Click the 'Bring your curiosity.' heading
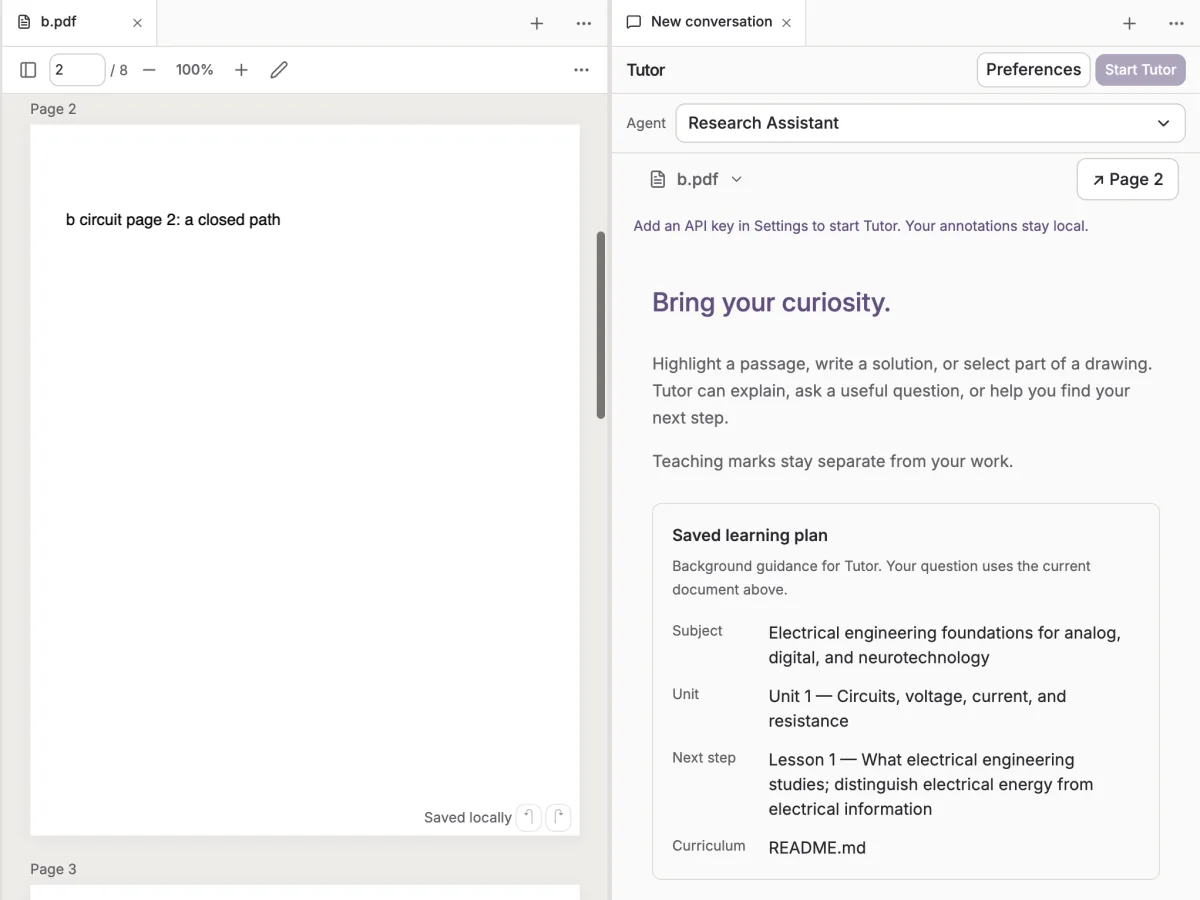 pyautogui.click(x=771, y=302)
